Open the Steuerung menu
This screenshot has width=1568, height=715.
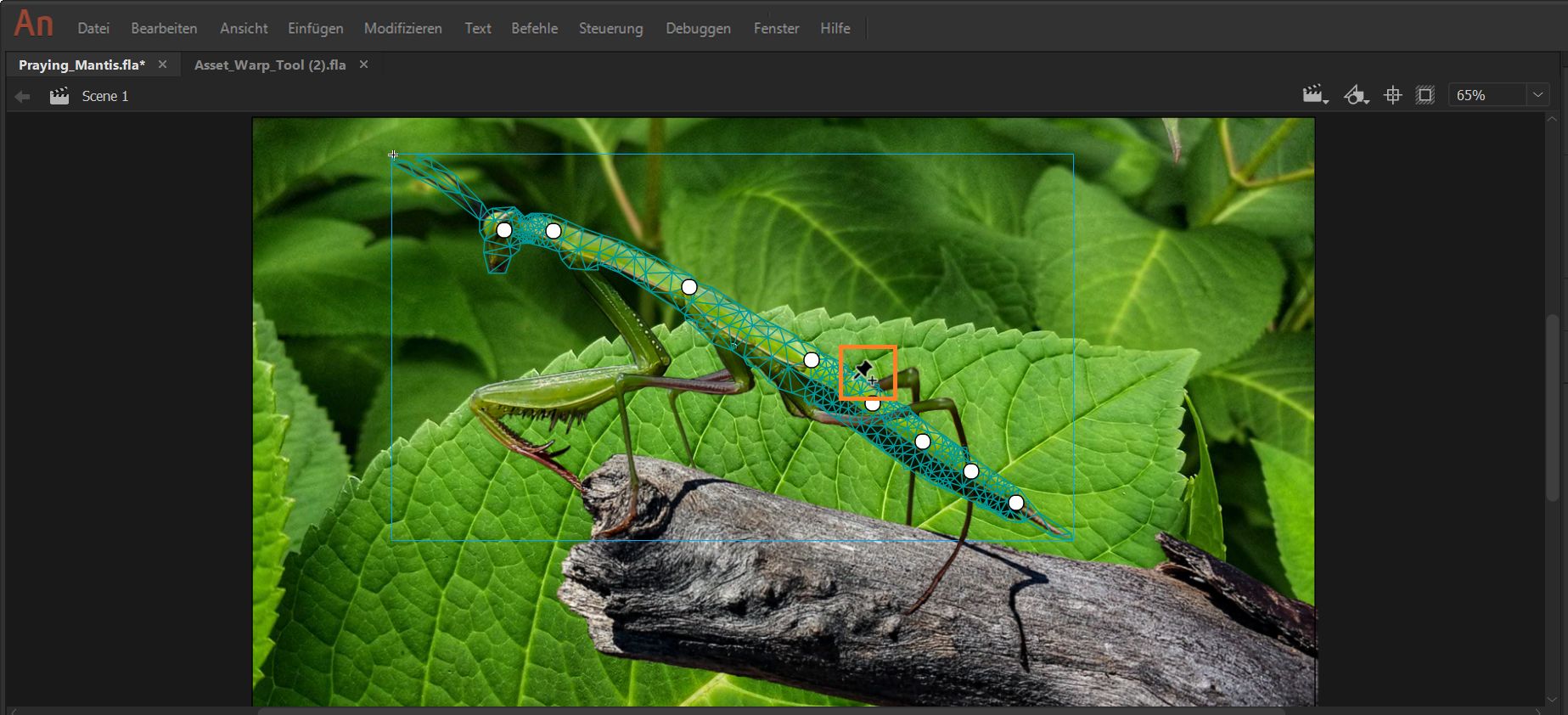tap(611, 28)
